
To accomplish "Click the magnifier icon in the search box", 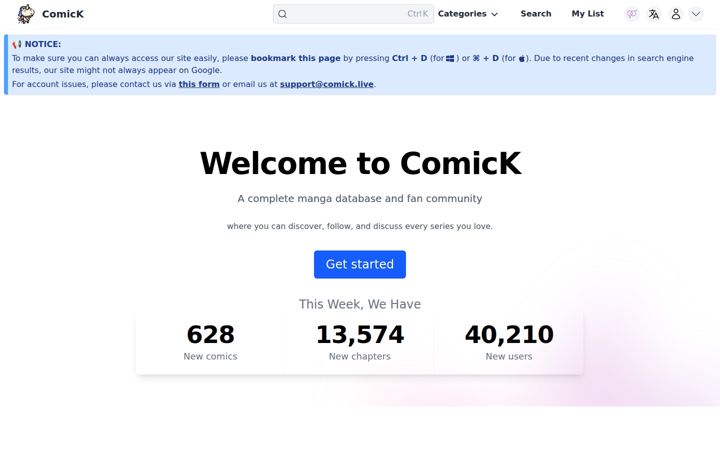I will (282, 14).
